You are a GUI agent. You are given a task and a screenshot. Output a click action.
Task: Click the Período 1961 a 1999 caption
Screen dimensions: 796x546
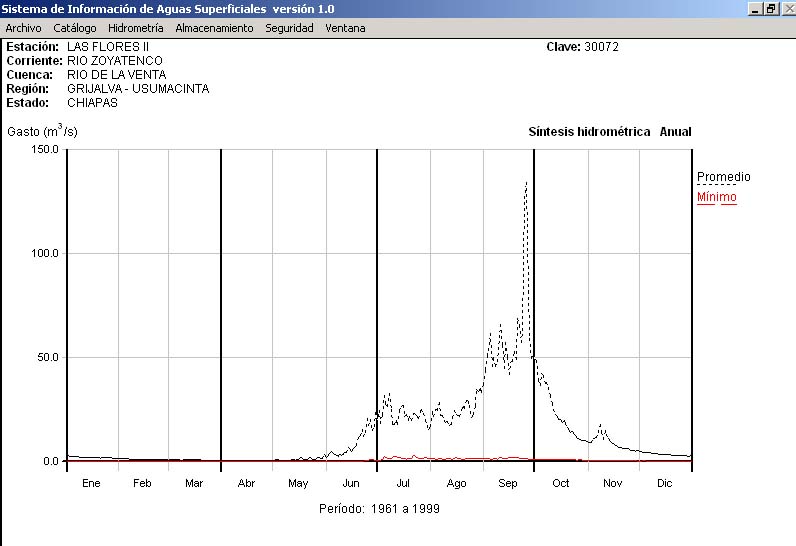coord(379,508)
